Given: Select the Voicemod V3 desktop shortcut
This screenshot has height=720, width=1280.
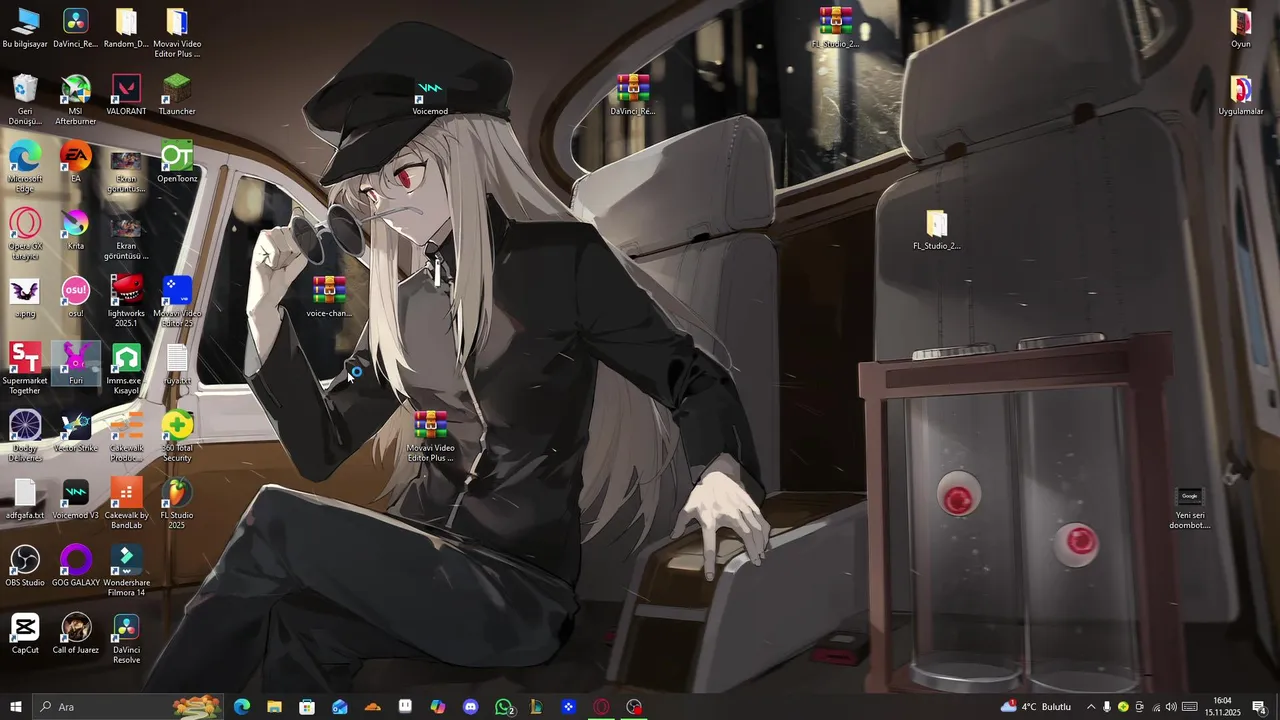Looking at the screenshot, I should (76, 500).
